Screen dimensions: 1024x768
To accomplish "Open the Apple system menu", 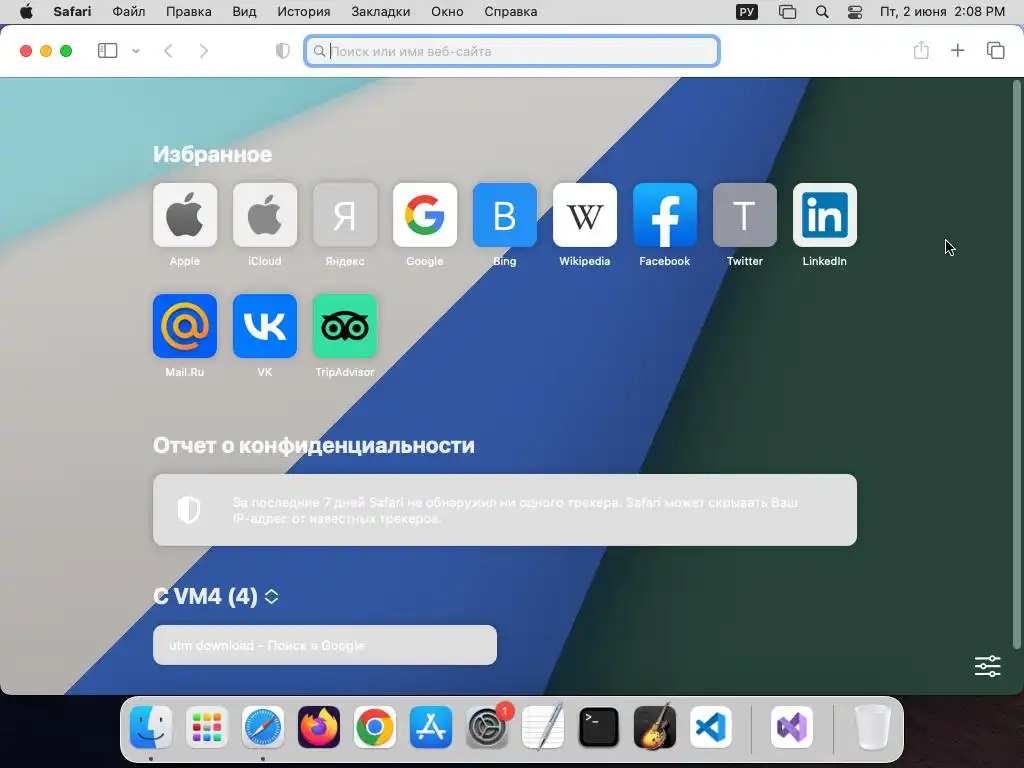I will click(26, 12).
